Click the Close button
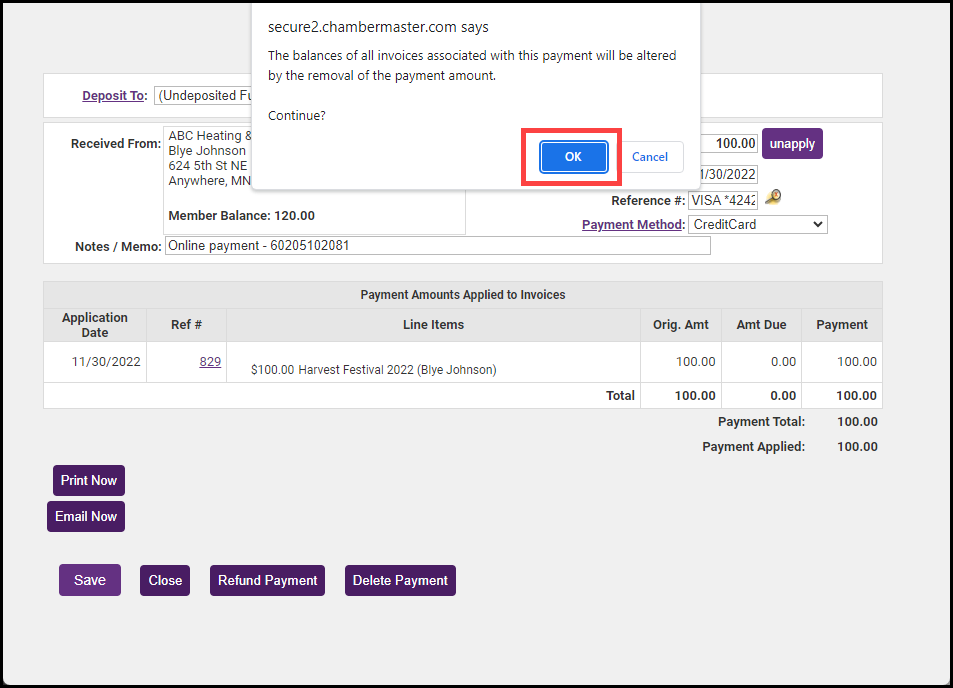Screen dimensions: 953x688 [x=165, y=580]
